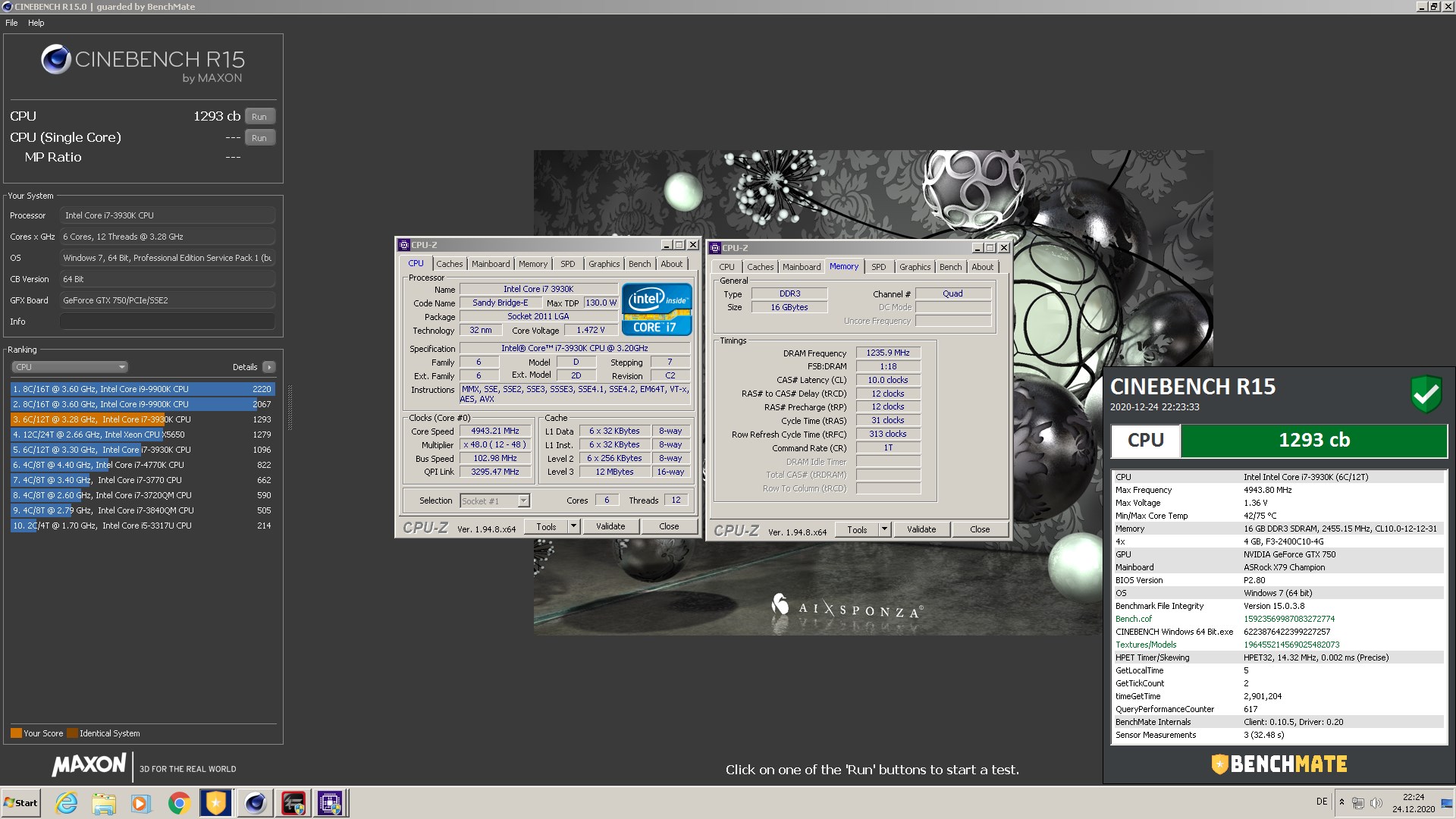Viewport: 1456px width, 819px height.
Task: Open Internet Explorer from the taskbar
Action: (x=67, y=803)
